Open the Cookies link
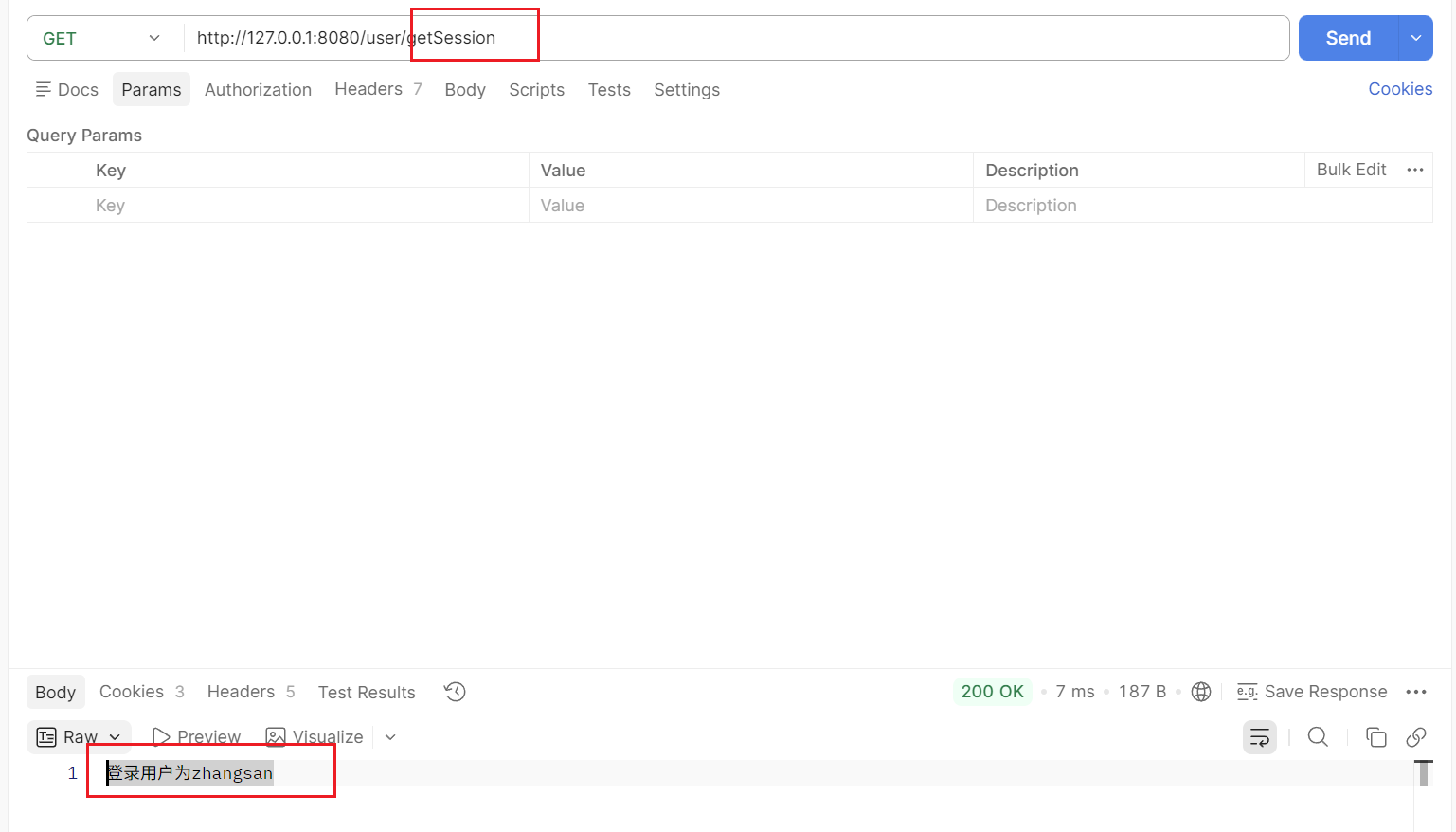Viewport: 1456px width, 832px height. pyautogui.click(x=1400, y=89)
